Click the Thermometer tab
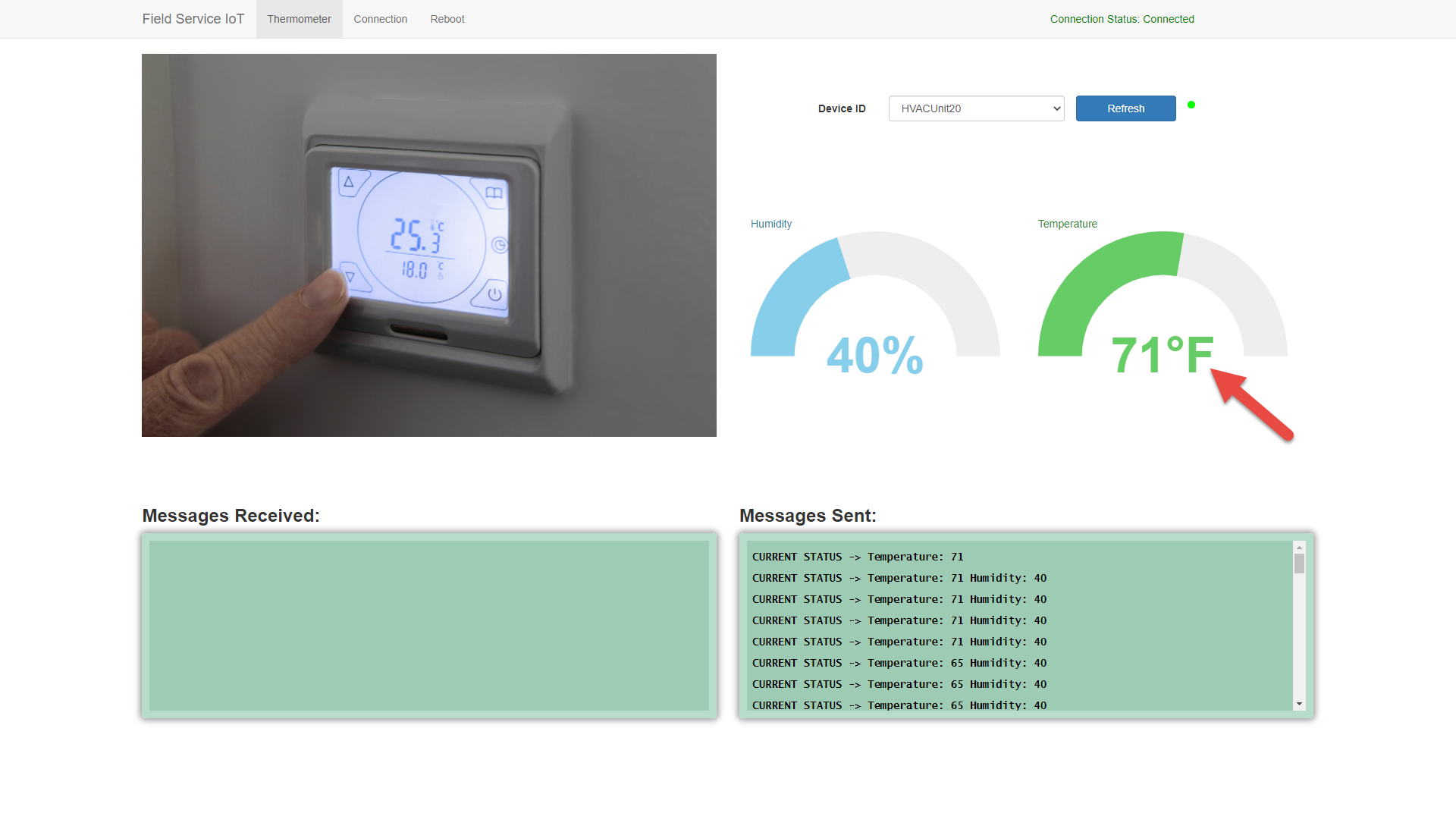The width and height of the screenshot is (1456, 832). pos(298,19)
